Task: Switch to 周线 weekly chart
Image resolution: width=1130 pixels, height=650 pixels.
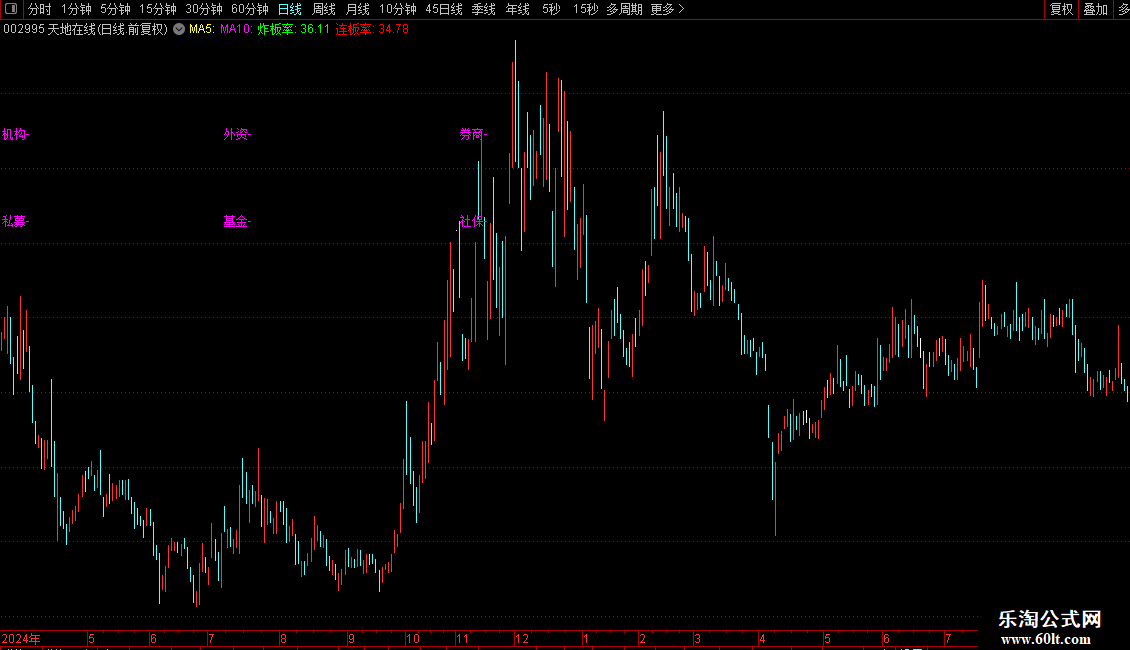Action: point(324,9)
